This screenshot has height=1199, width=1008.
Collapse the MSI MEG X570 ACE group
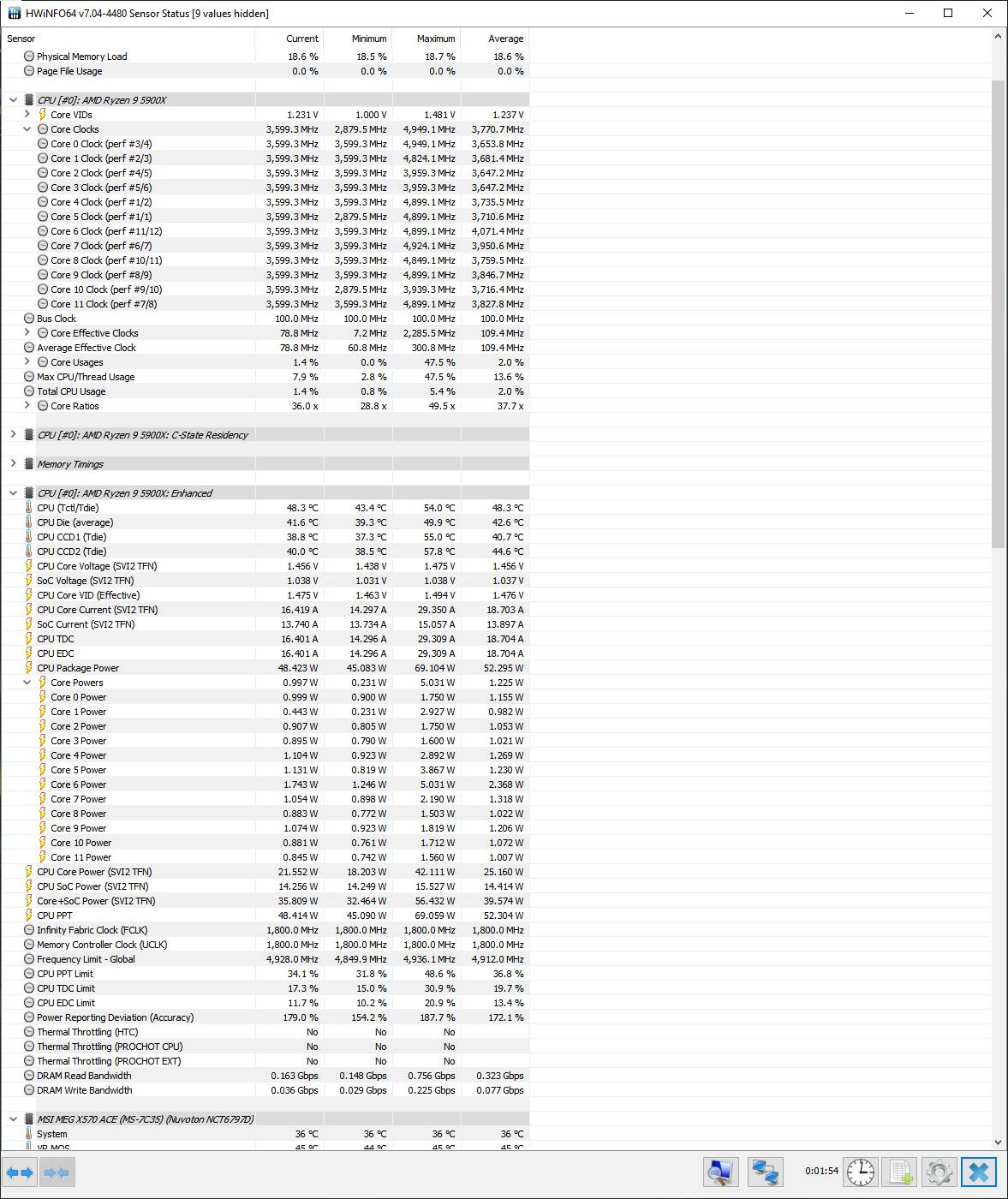coord(13,1119)
